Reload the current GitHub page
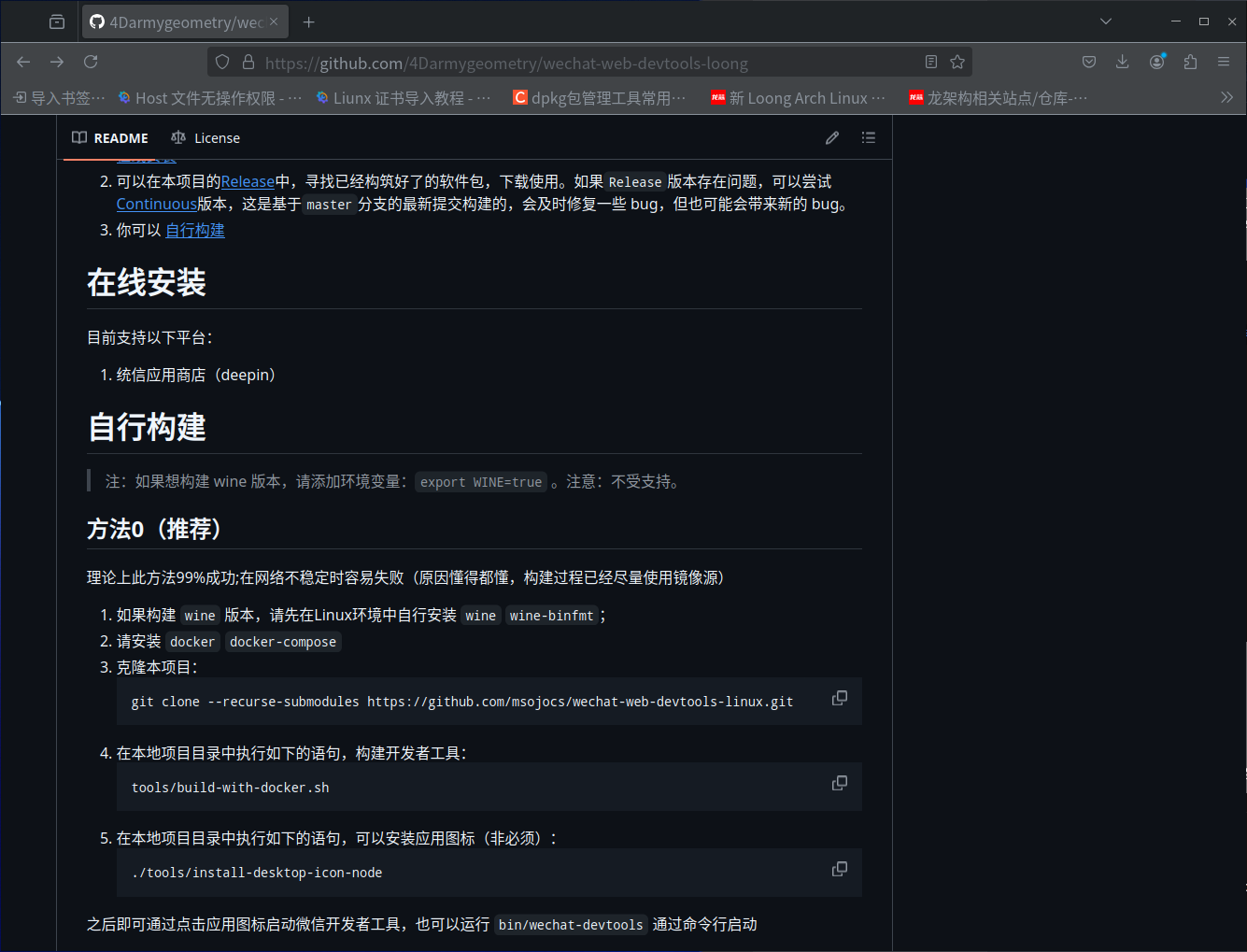Screen dimensions: 1247x952 [91, 62]
